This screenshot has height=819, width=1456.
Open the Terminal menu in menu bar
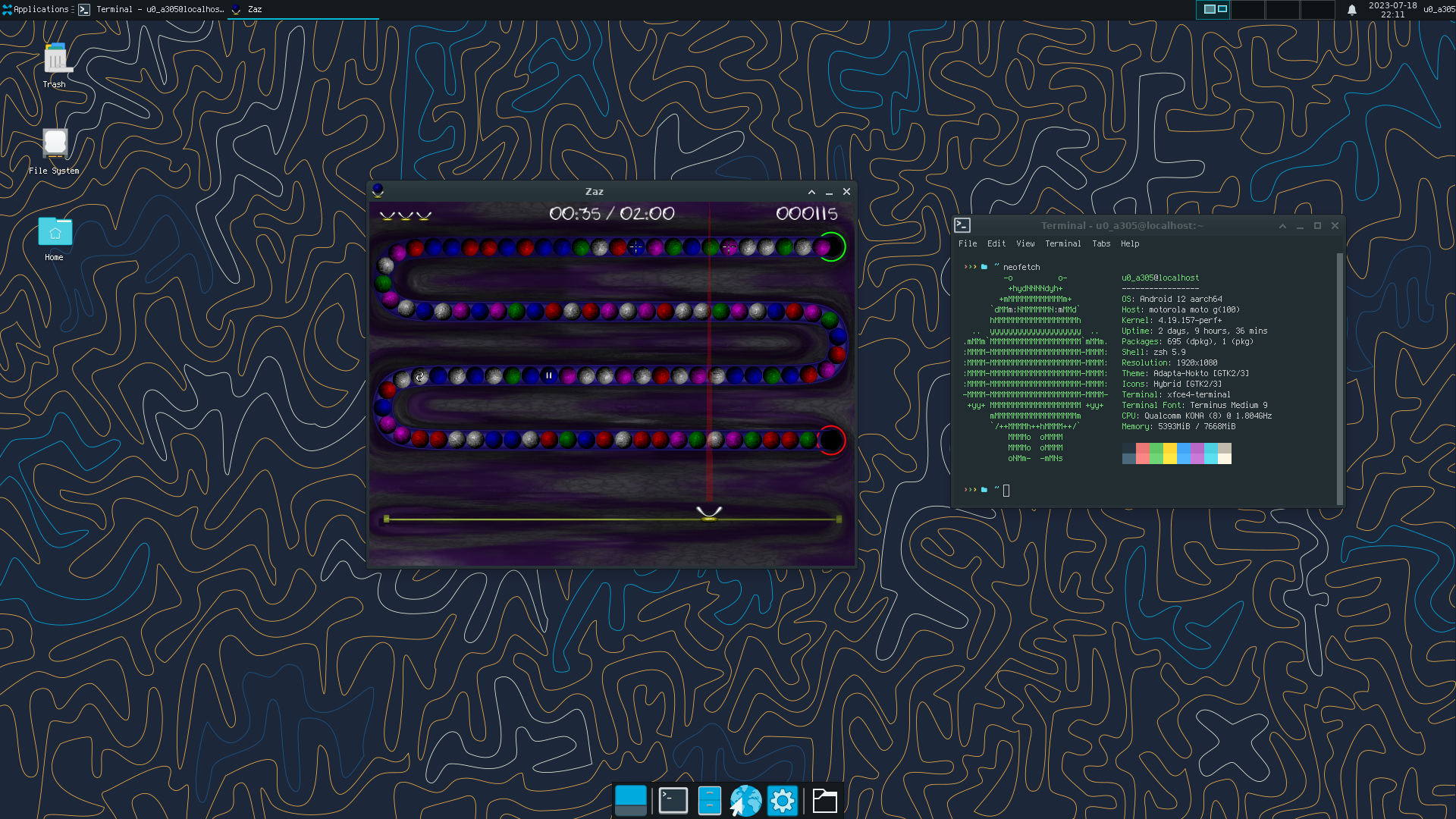(1063, 243)
